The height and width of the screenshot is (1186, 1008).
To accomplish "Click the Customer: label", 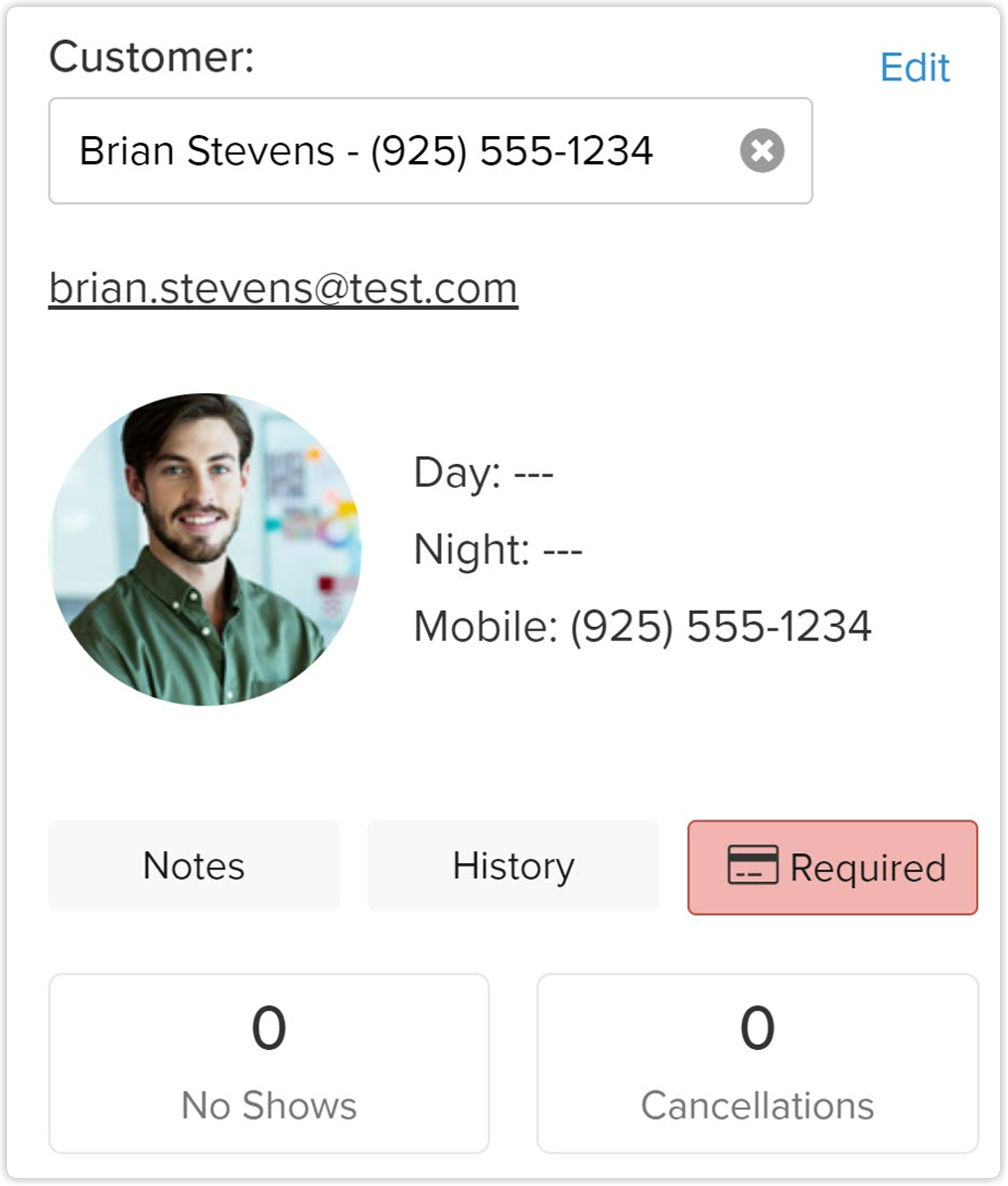I will coord(152,57).
